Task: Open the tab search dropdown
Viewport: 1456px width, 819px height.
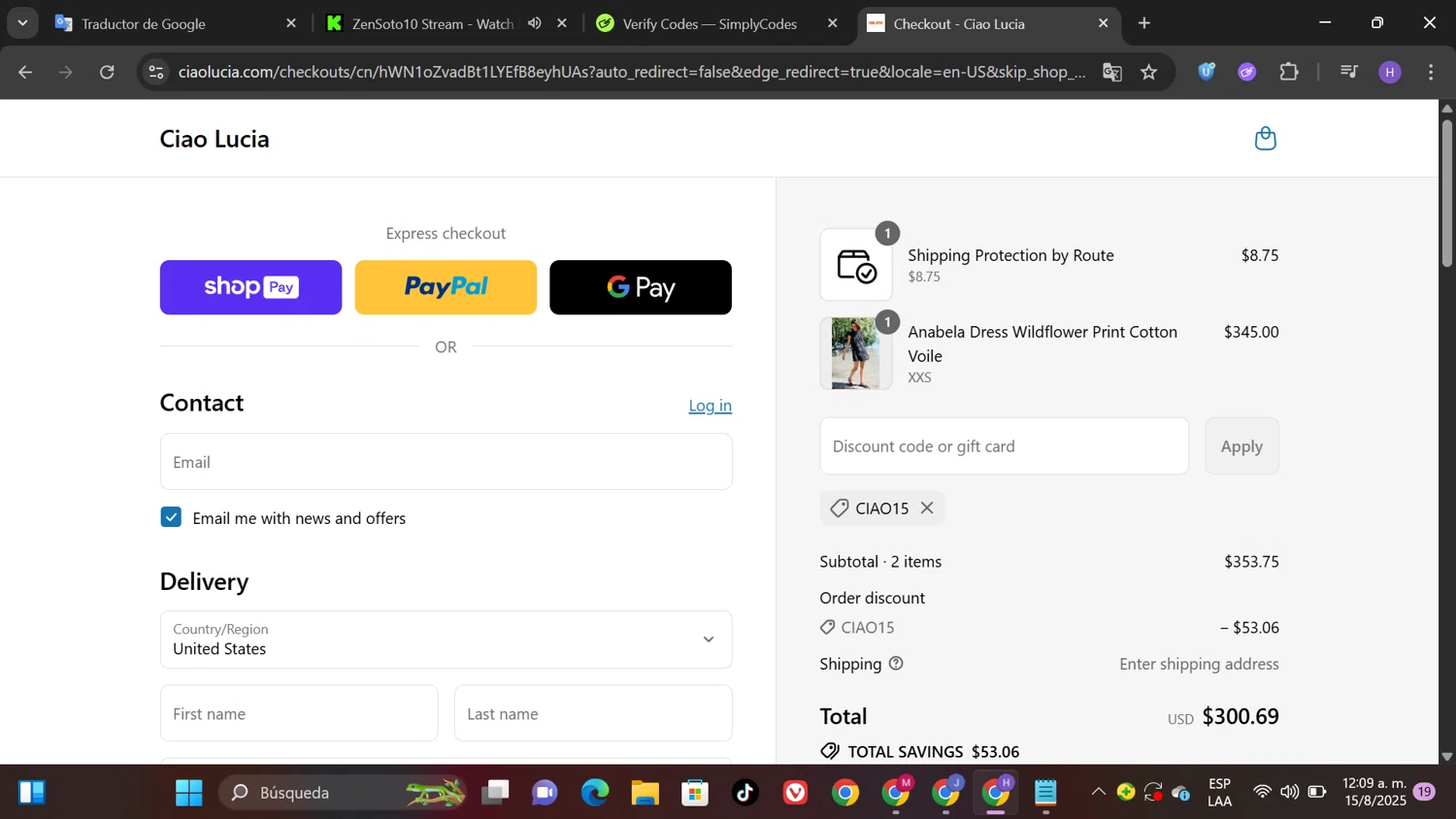Action: coord(22,23)
